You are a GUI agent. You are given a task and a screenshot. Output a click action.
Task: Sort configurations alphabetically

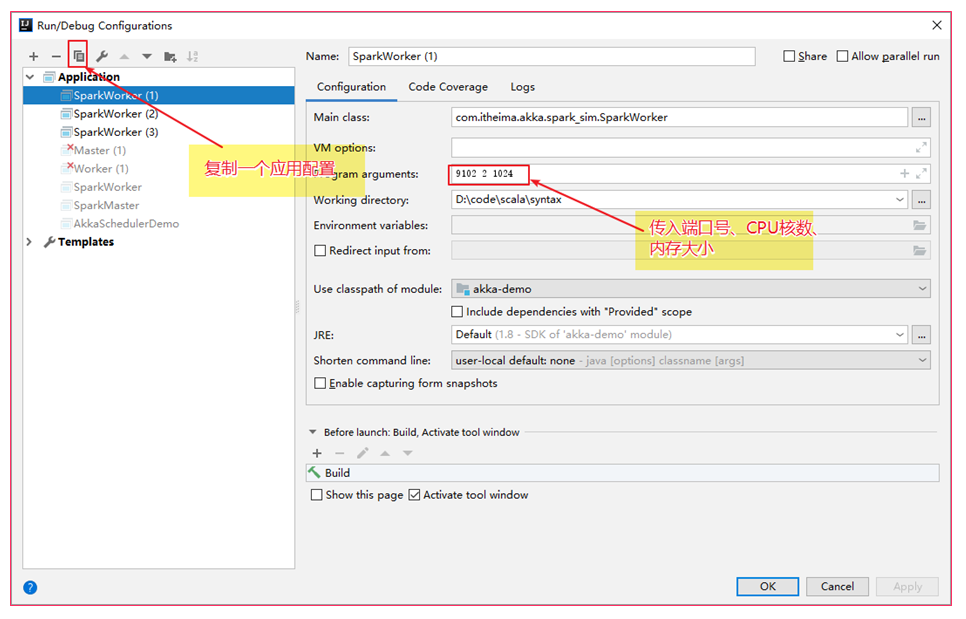click(192, 57)
